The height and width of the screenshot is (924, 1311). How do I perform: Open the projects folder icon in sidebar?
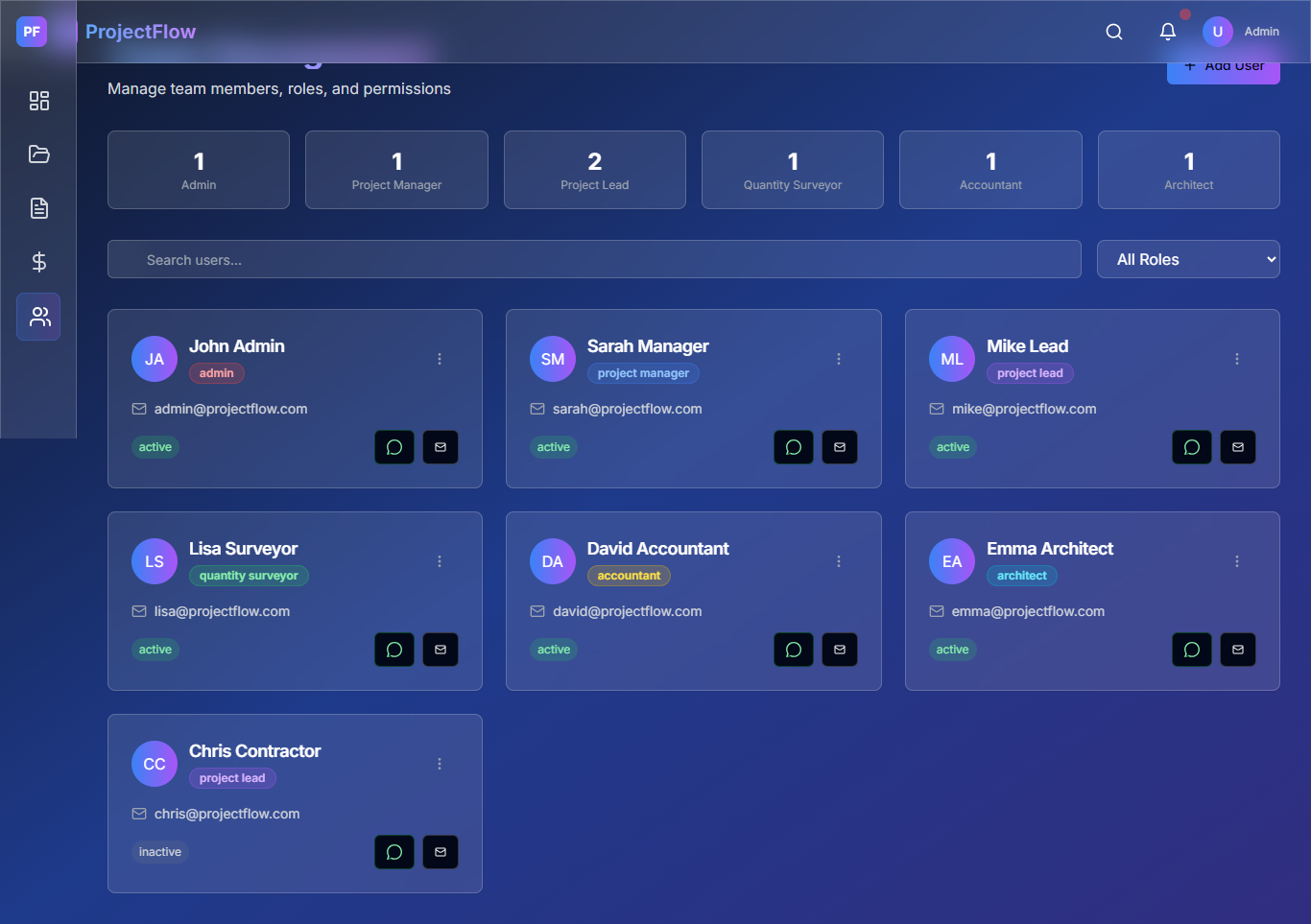click(x=38, y=154)
